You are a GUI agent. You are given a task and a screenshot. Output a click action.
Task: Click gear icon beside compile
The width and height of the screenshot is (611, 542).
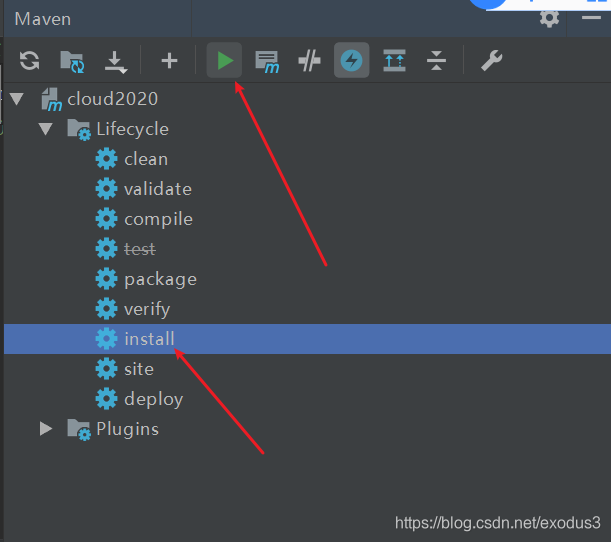pyautogui.click(x=106, y=219)
